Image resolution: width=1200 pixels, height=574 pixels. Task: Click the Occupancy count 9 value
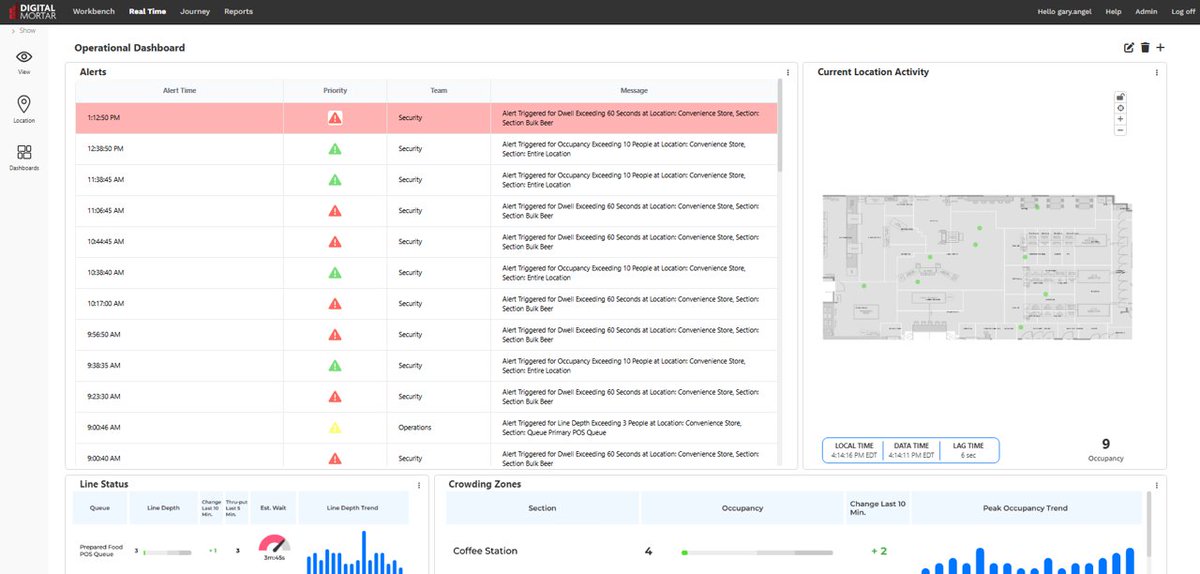[x=1106, y=444]
